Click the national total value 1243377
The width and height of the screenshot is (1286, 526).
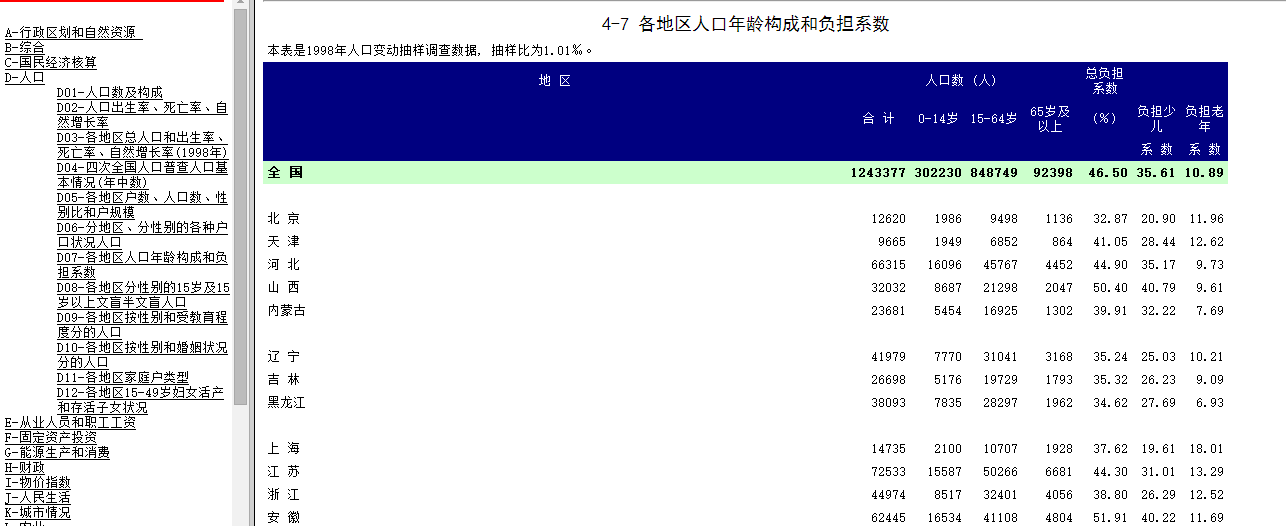click(878, 173)
